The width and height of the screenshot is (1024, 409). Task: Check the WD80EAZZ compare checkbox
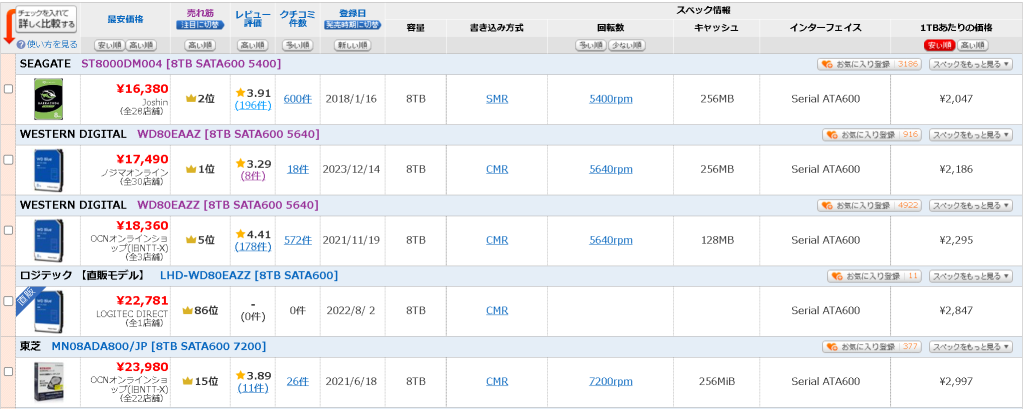point(8,230)
